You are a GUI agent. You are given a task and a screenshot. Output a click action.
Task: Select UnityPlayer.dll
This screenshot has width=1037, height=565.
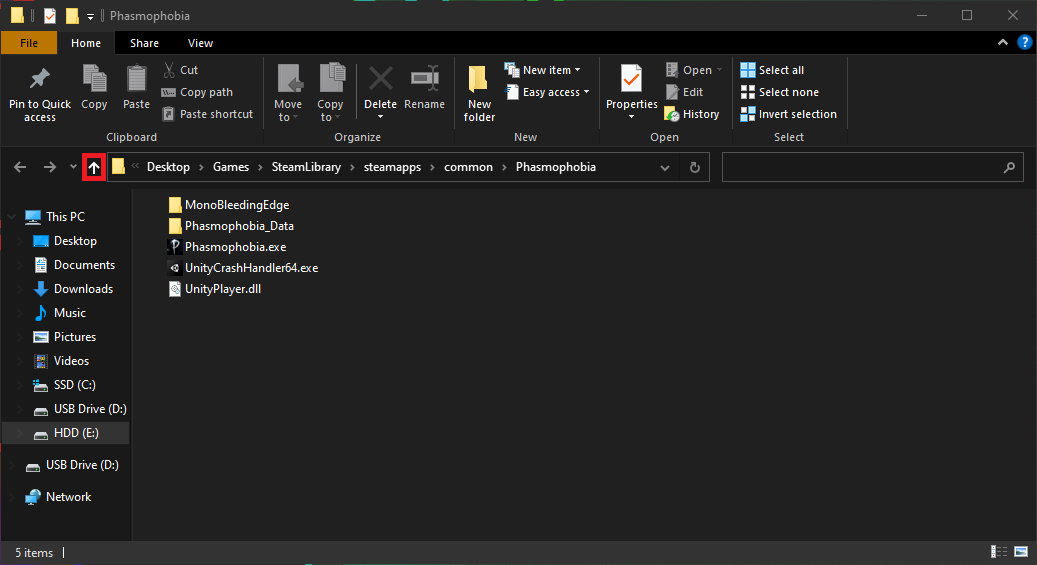(215, 289)
